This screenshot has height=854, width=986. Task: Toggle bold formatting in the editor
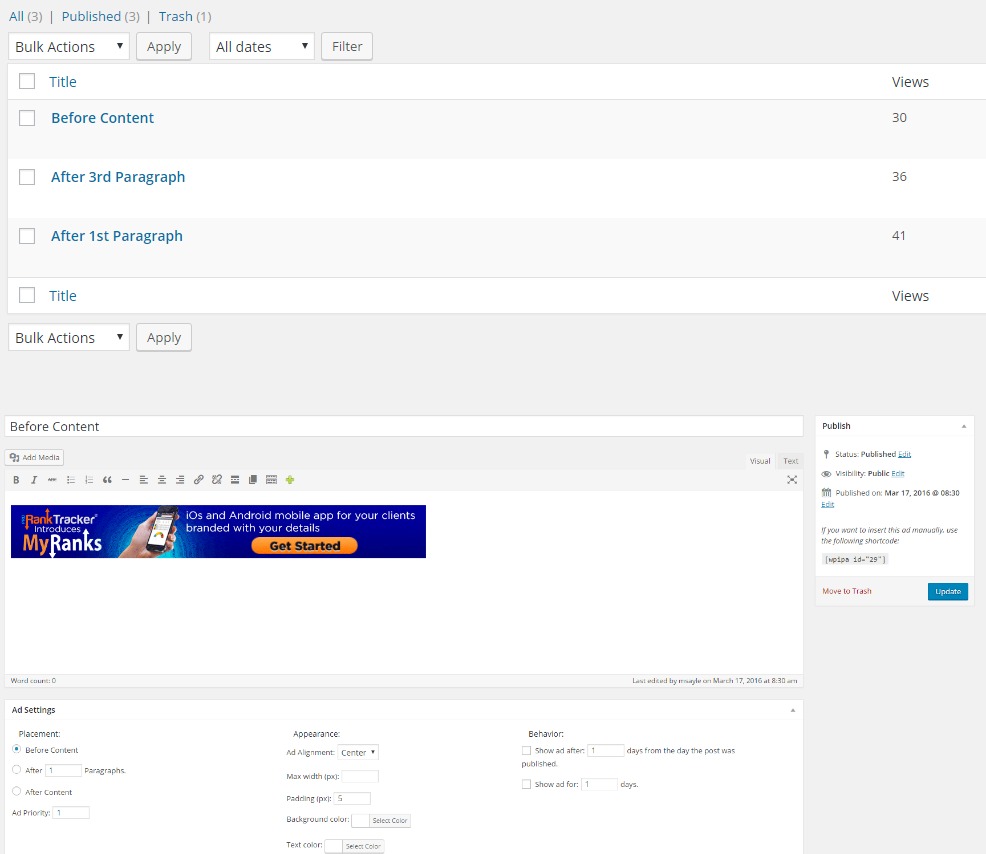pyautogui.click(x=16, y=480)
